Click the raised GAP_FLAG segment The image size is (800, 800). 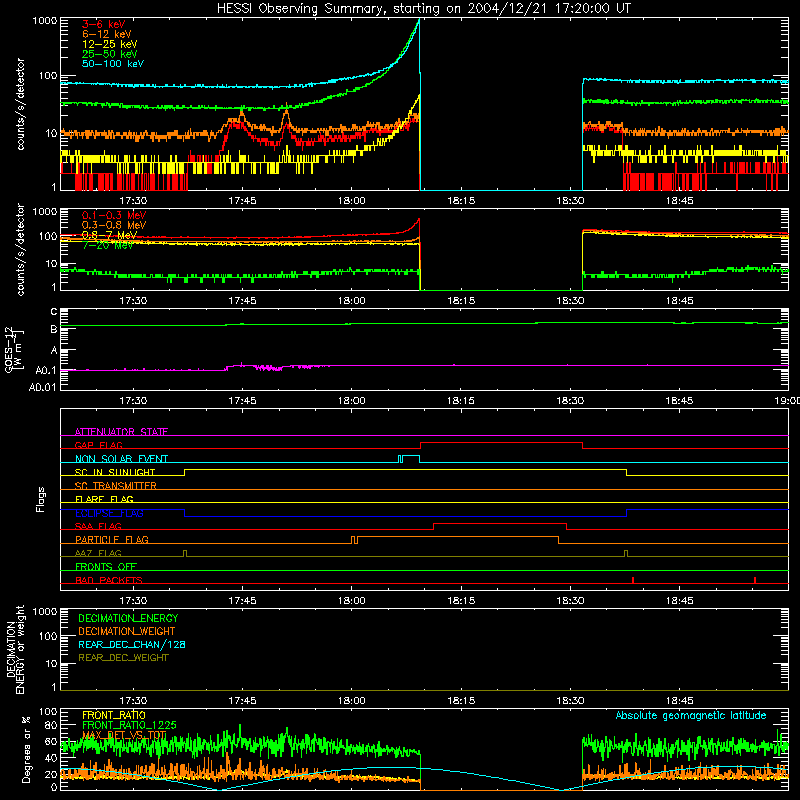(x=501, y=443)
